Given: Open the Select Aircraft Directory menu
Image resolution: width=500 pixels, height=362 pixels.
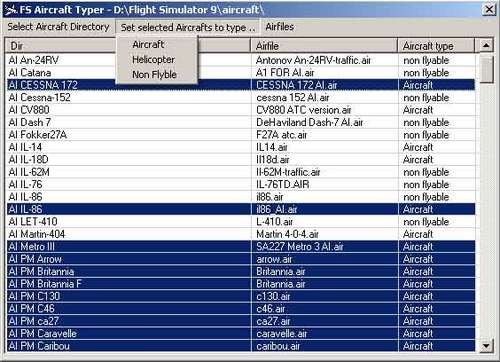Looking at the screenshot, I should coord(58,27).
